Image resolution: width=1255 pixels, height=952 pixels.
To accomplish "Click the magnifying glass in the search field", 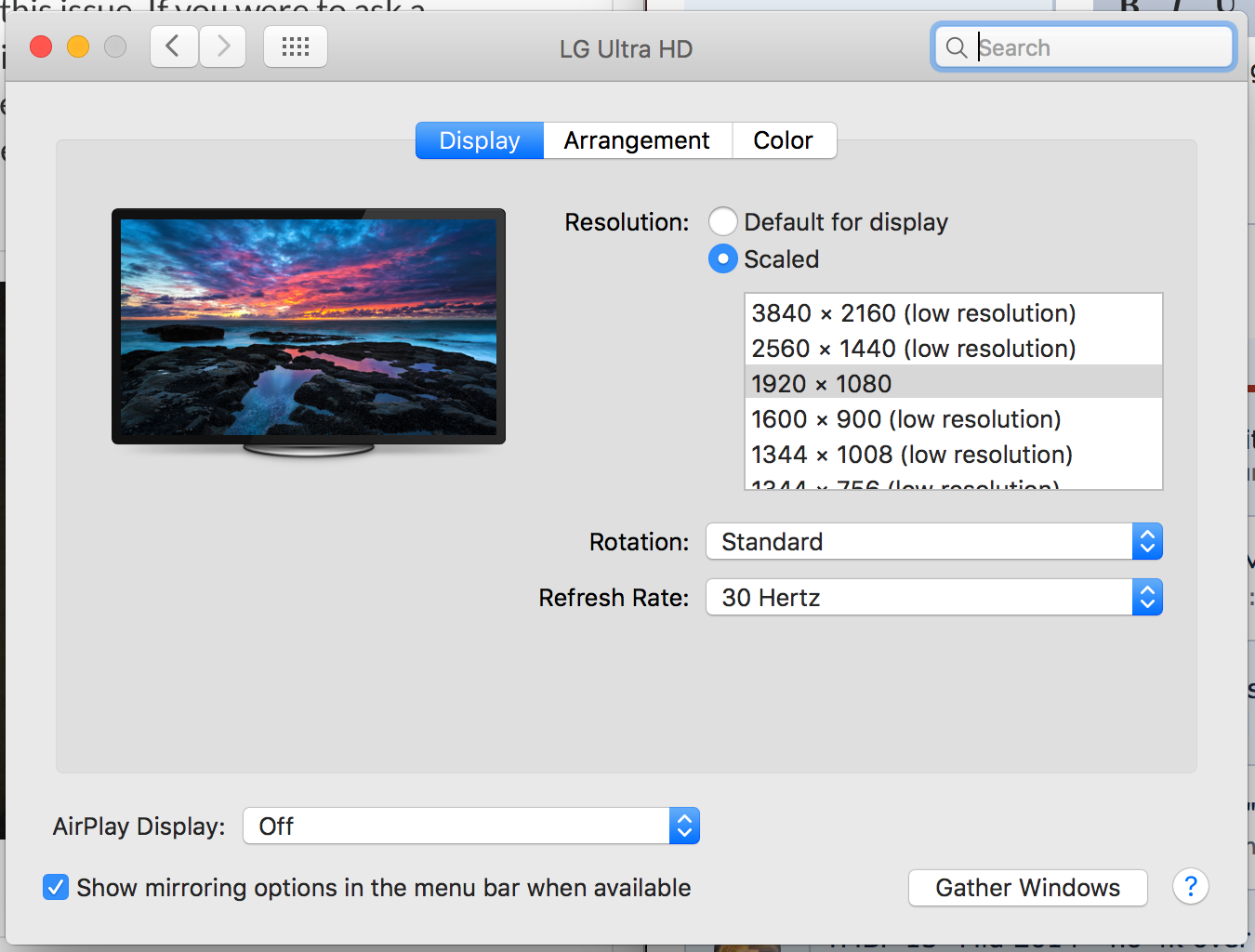I will 957,47.
